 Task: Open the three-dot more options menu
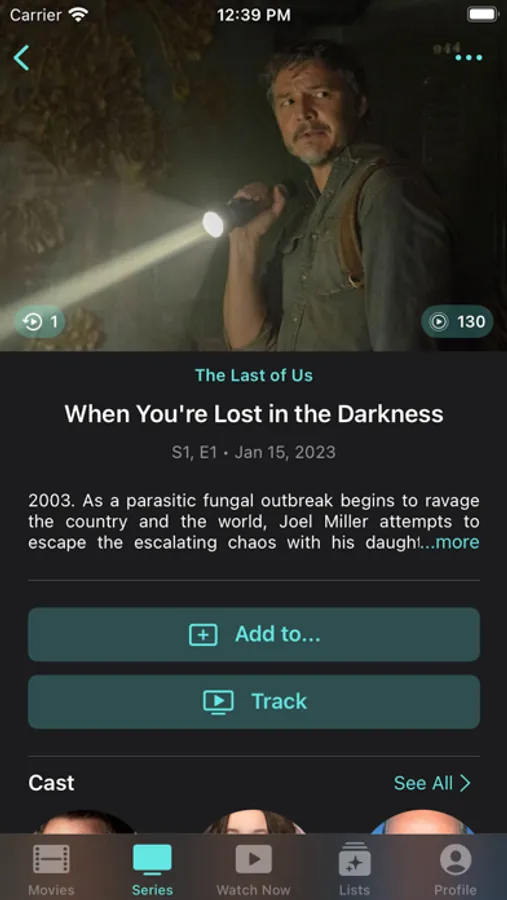click(469, 57)
